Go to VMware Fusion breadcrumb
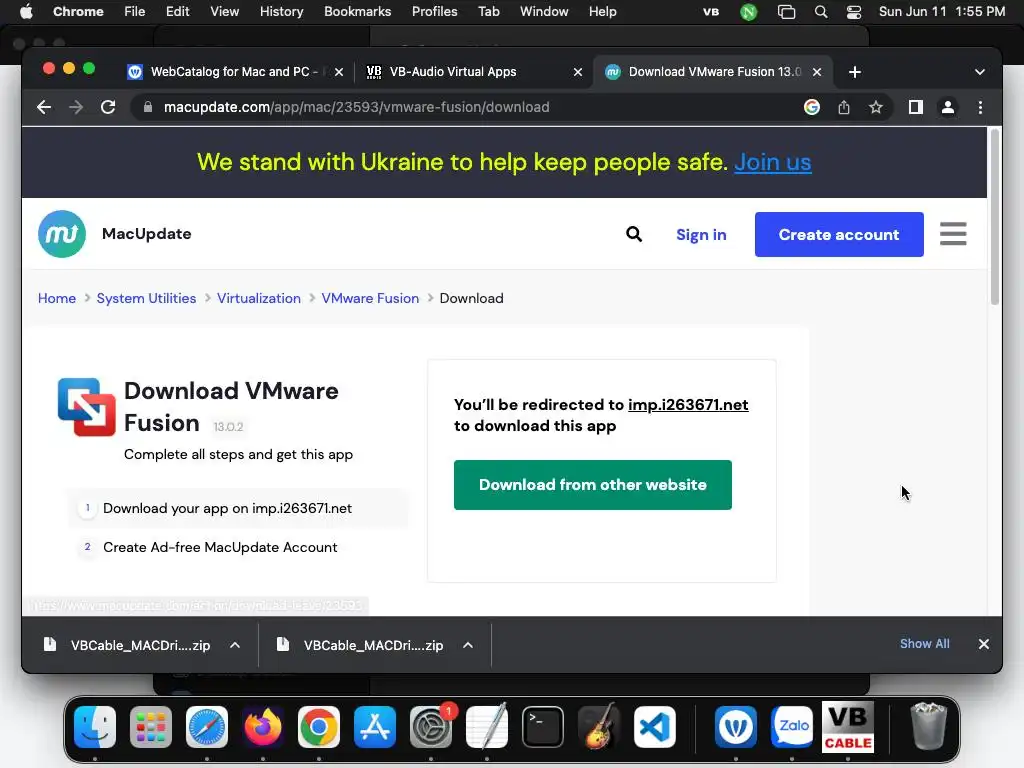Viewport: 1024px width, 768px height. (x=370, y=298)
